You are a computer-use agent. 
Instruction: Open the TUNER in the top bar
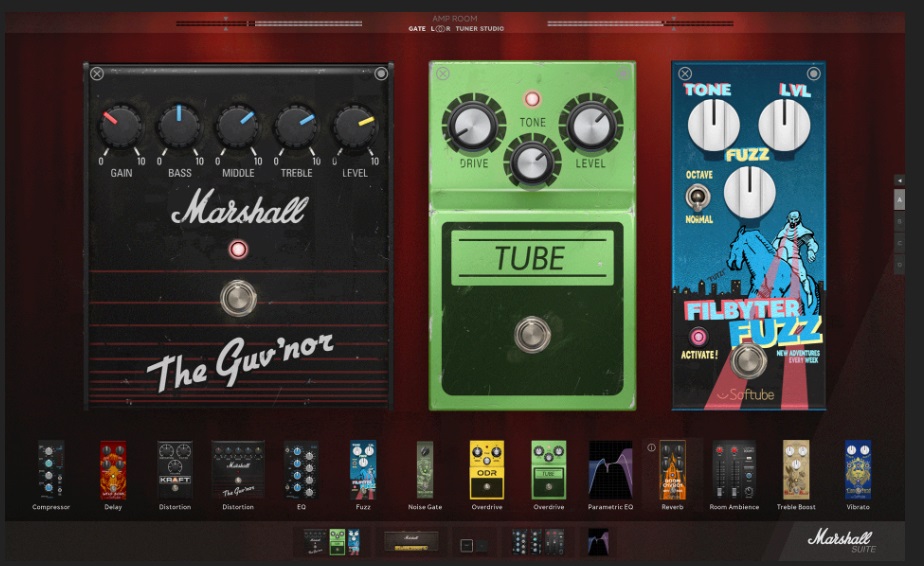466,28
